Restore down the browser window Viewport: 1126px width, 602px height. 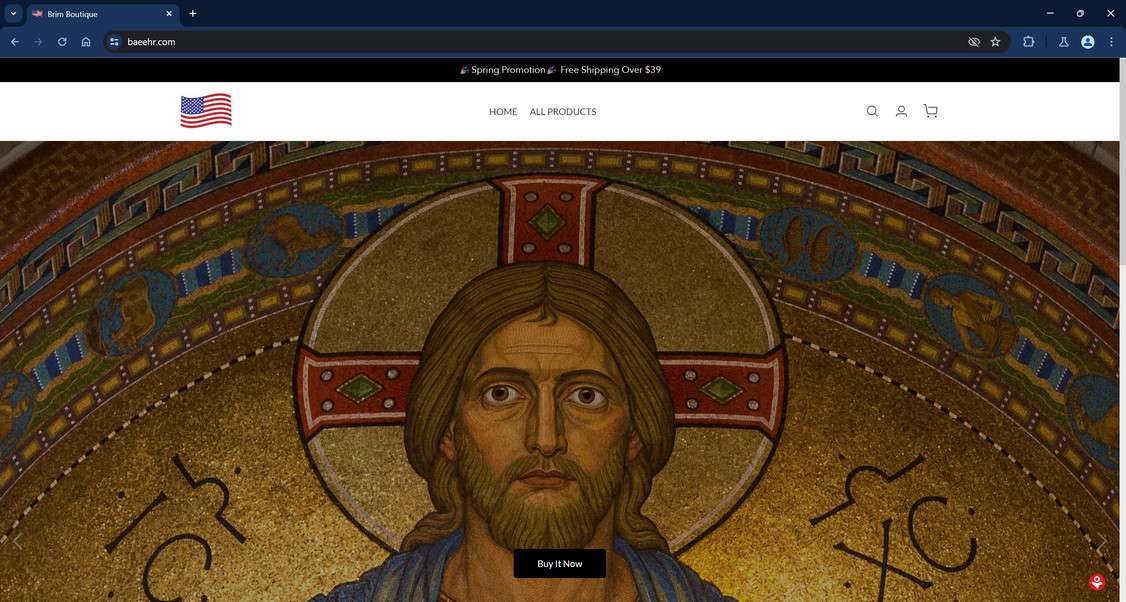point(1080,13)
